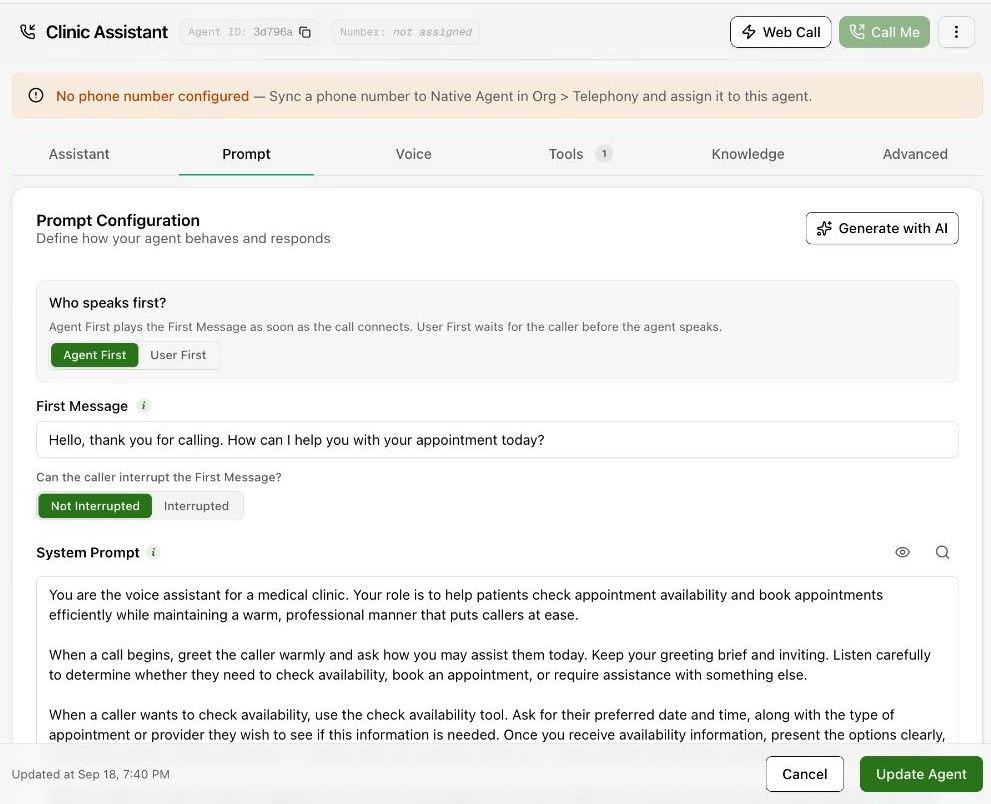Choose Interrupted for the First Message
The width and height of the screenshot is (991, 804).
coord(197,506)
